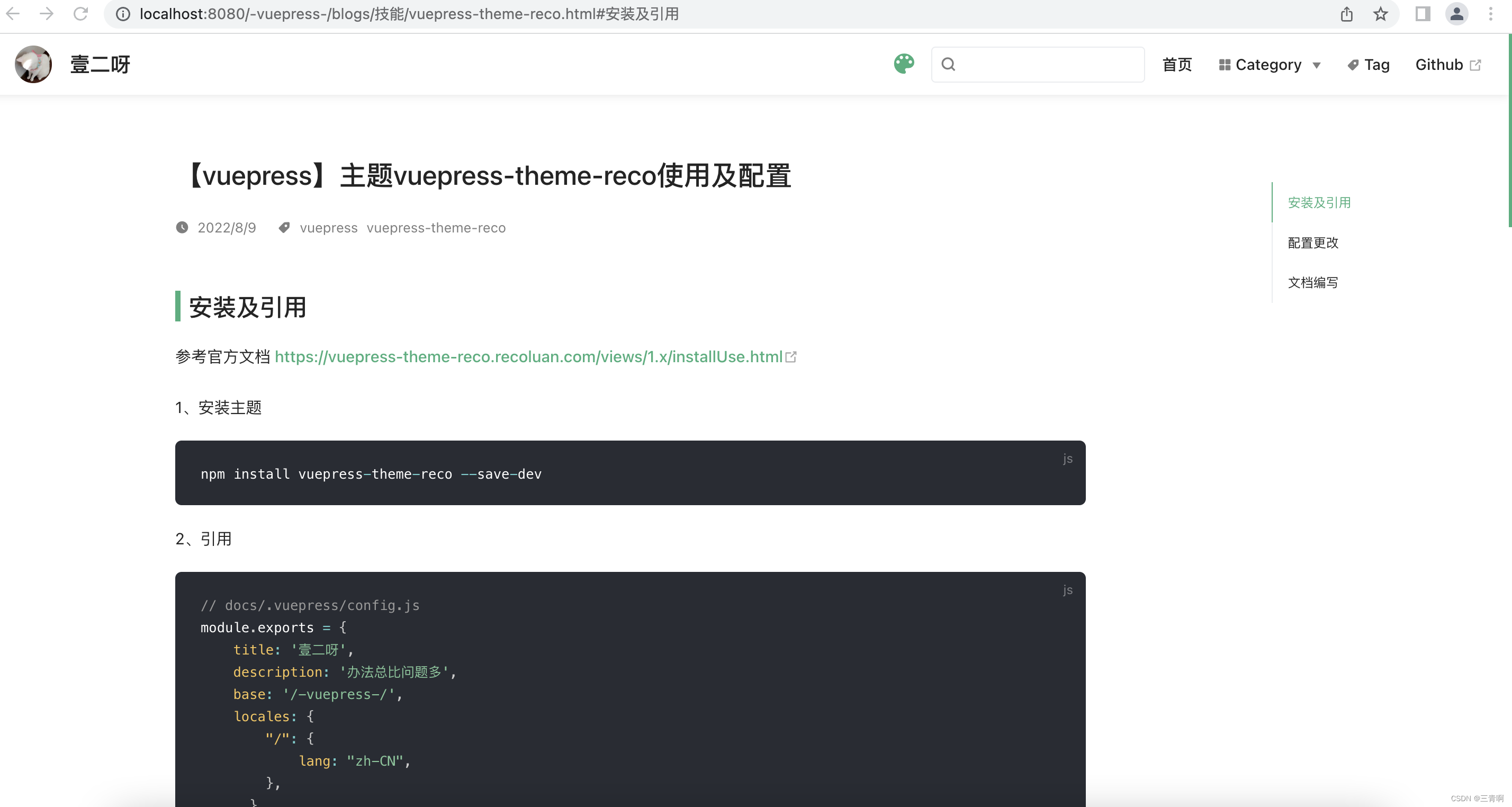This screenshot has width=1512, height=807.
Task: Bookmark the page with the star icon
Action: coord(1381,14)
